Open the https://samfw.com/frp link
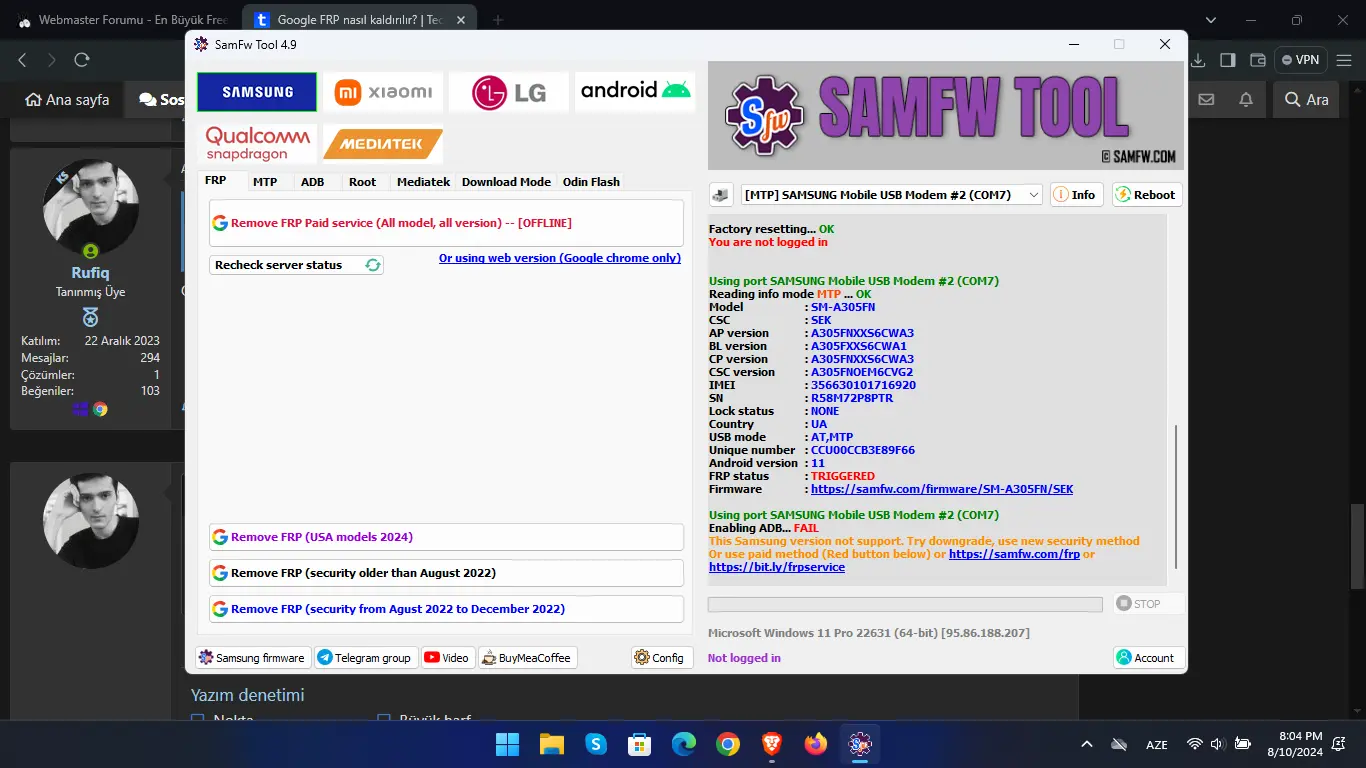1366x768 pixels. click(1014, 554)
